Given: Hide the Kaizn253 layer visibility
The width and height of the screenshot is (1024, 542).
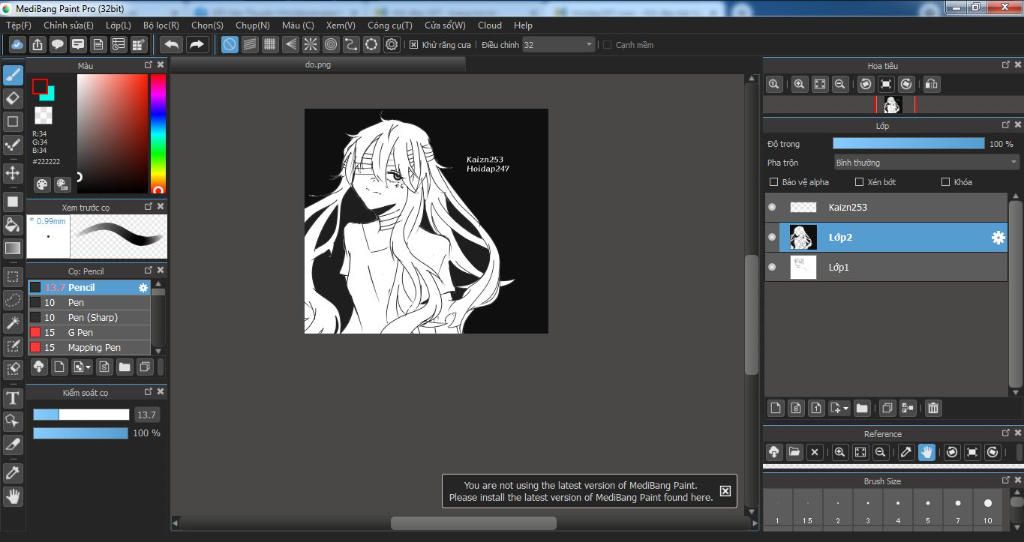Looking at the screenshot, I should point(771,207).
